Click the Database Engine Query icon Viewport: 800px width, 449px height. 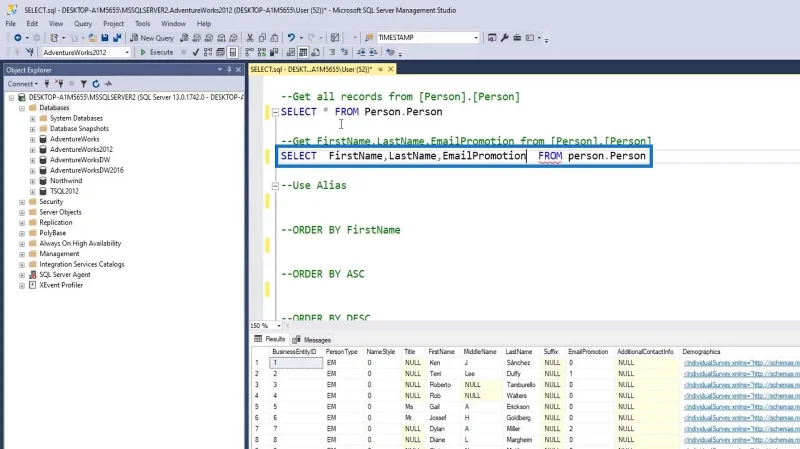(x=184, y=38)
